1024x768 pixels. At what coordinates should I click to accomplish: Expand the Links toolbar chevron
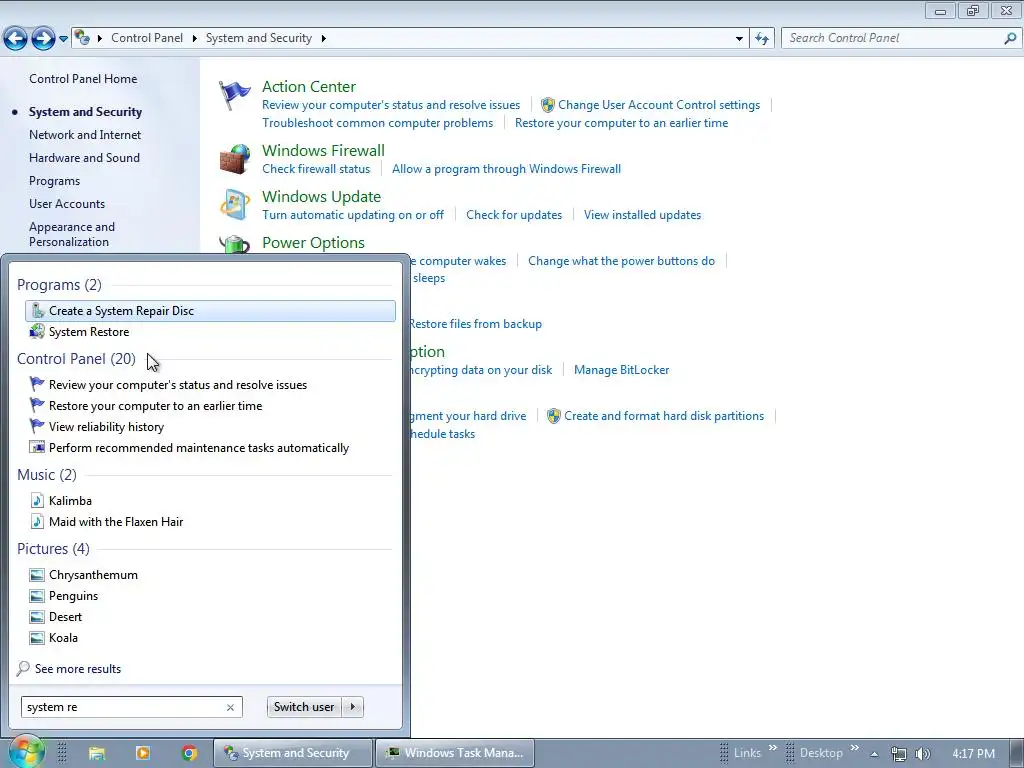(x=773, y=748)
